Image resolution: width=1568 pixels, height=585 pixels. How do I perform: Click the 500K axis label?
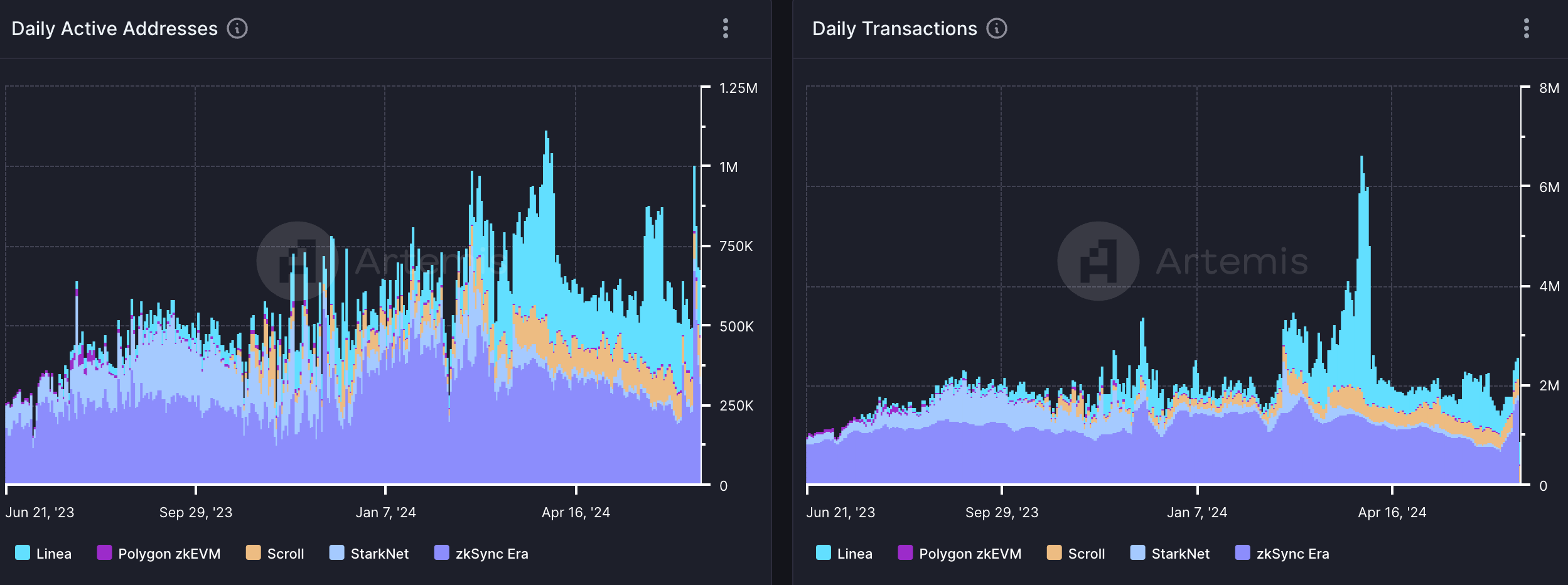coord(736,326)
